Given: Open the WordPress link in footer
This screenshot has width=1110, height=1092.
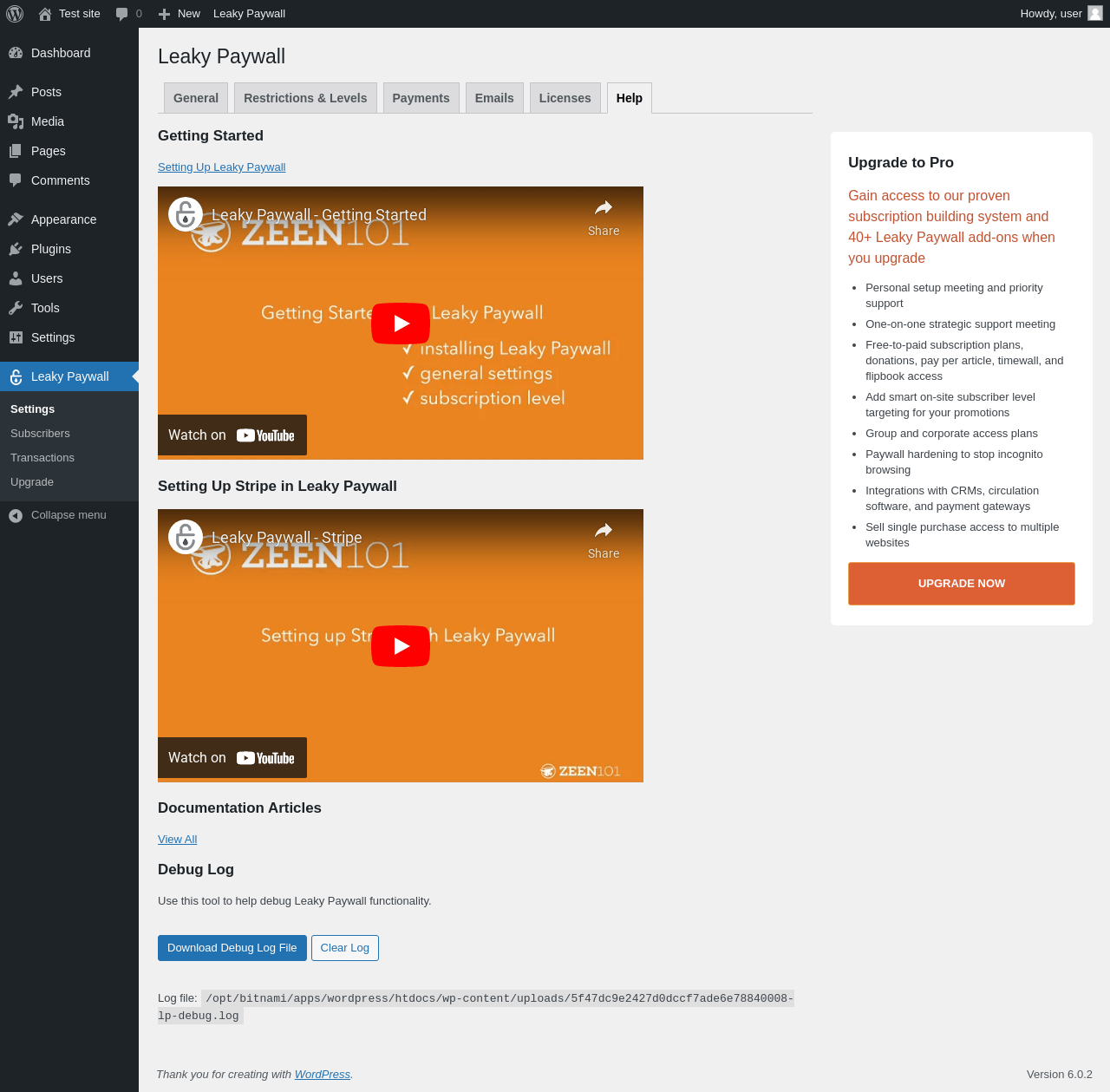Looking at the screenshot, I should pyautogui.click(x=323, y=1075).
